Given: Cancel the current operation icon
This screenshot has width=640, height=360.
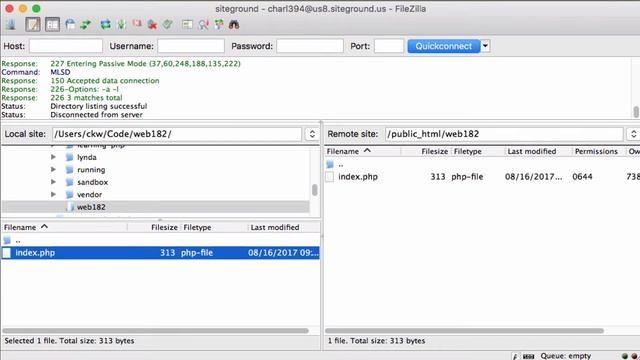Looking at the screenshot, I should click(x=137, y=24).
